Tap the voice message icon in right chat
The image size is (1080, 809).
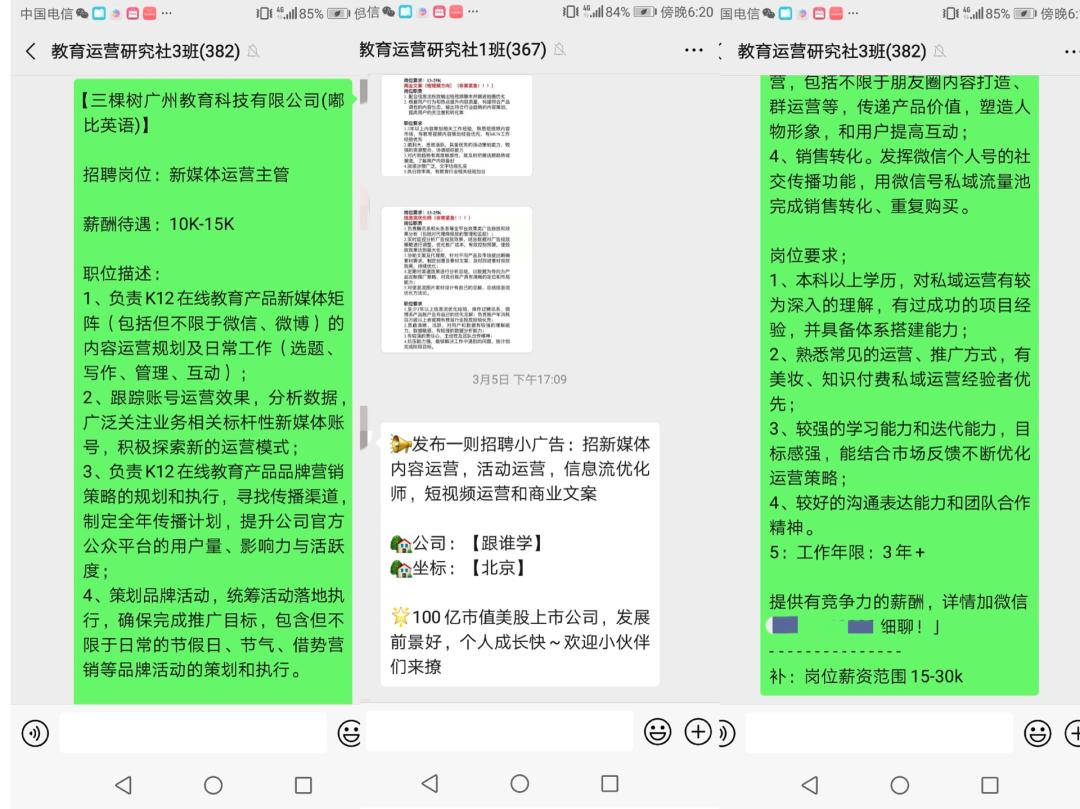point(727,731)
